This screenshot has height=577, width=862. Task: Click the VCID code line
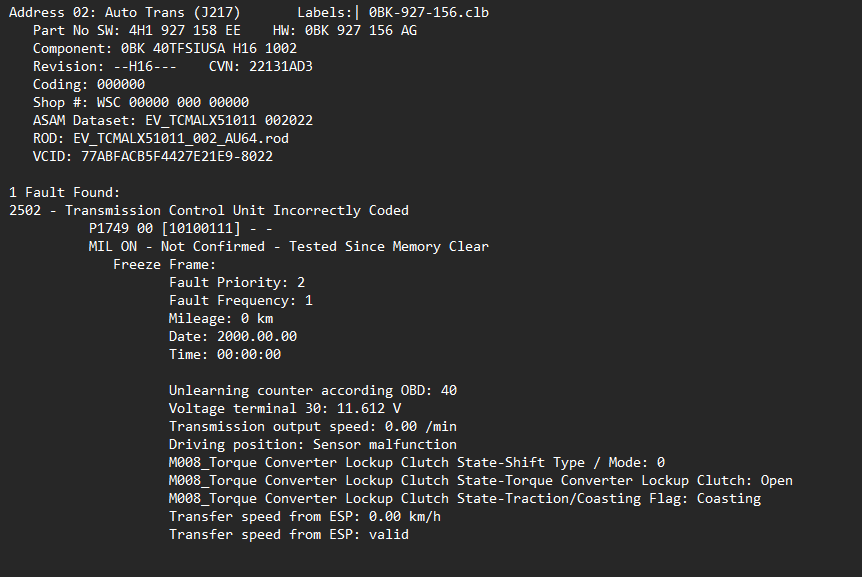152,156
